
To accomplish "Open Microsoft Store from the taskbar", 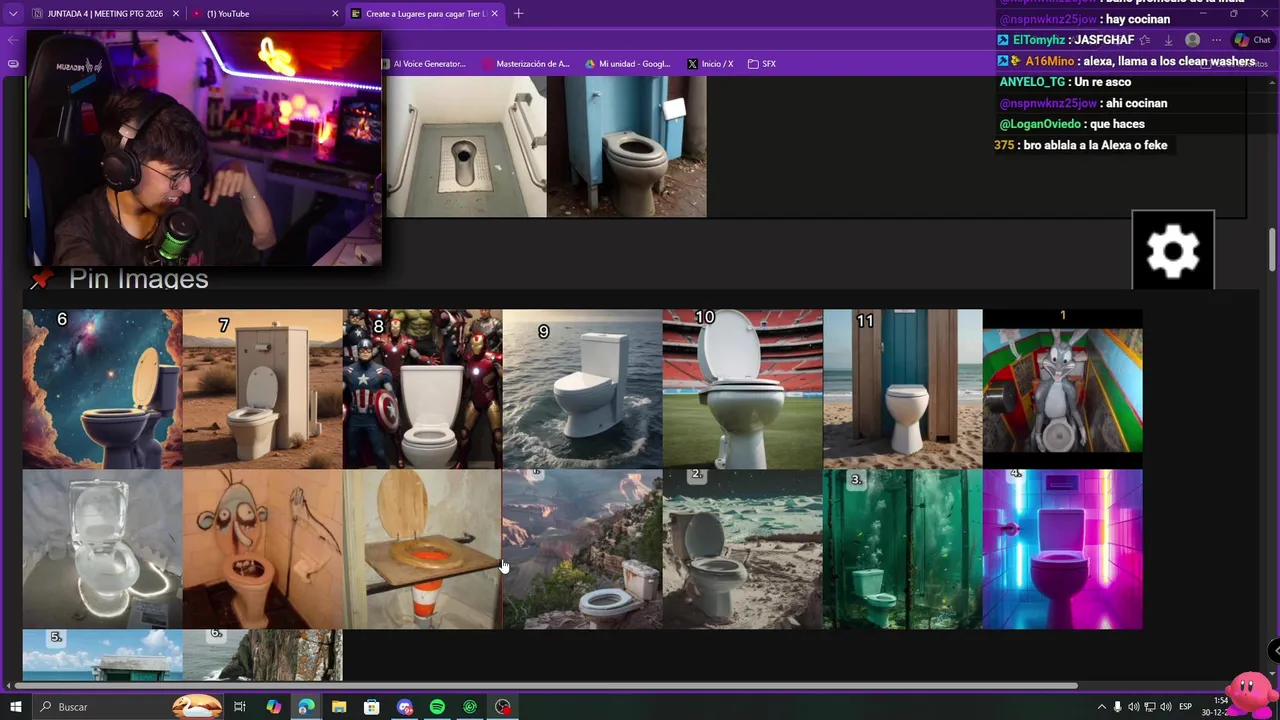I will pyautogui.click(x=371, y=707).
